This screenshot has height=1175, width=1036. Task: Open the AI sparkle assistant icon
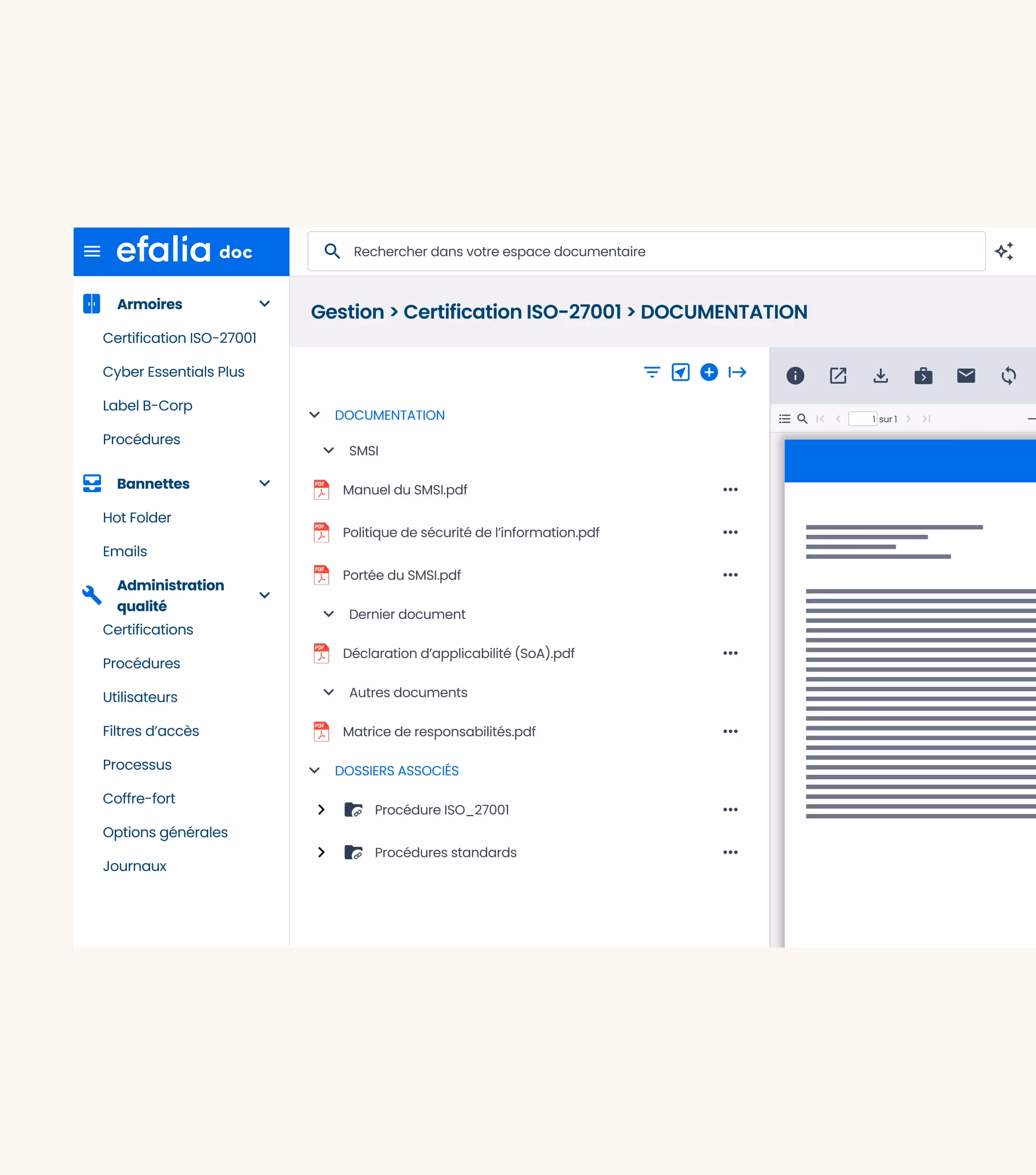(1004, 251)
